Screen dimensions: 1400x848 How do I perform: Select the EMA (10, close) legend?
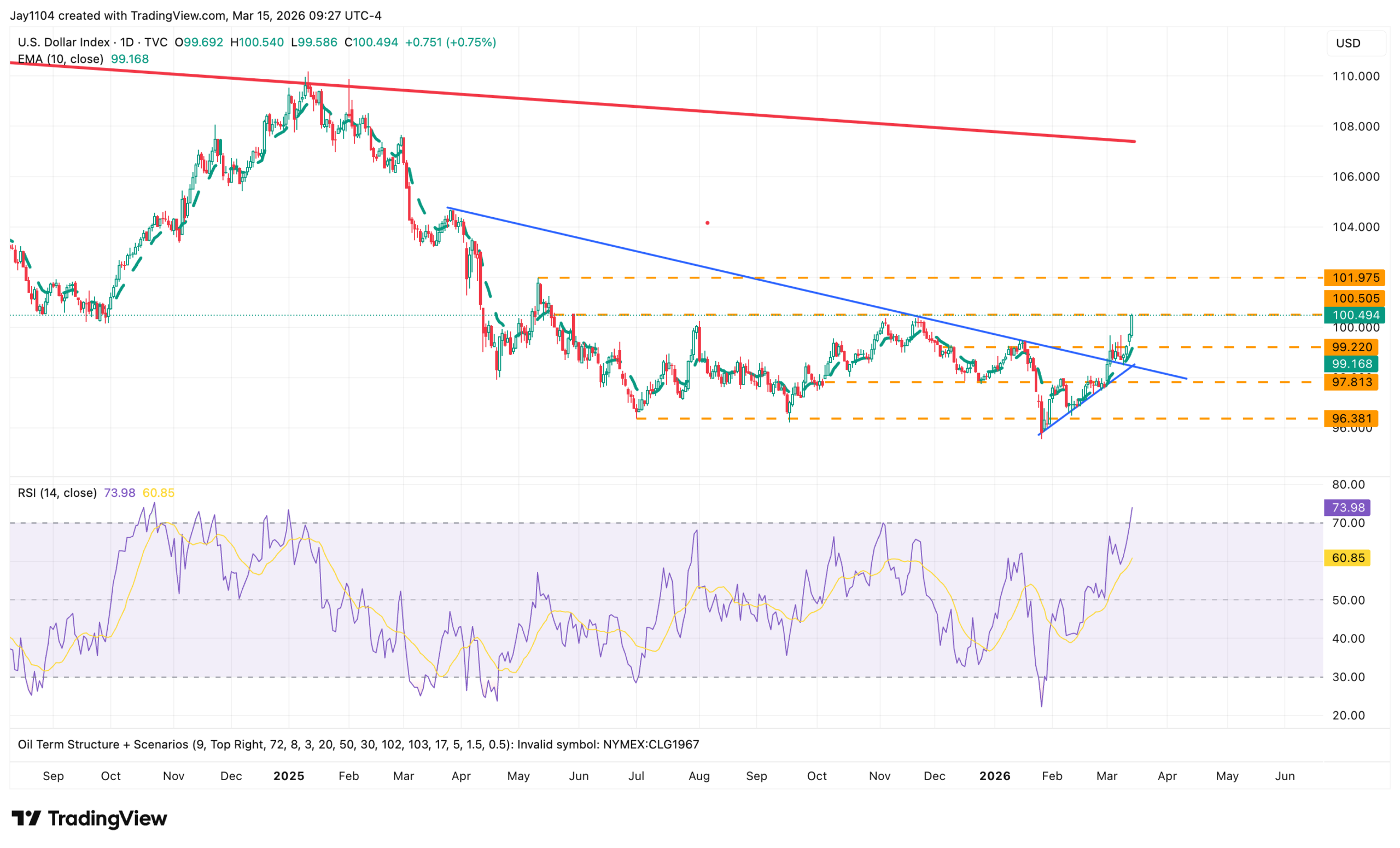point(60,59)
